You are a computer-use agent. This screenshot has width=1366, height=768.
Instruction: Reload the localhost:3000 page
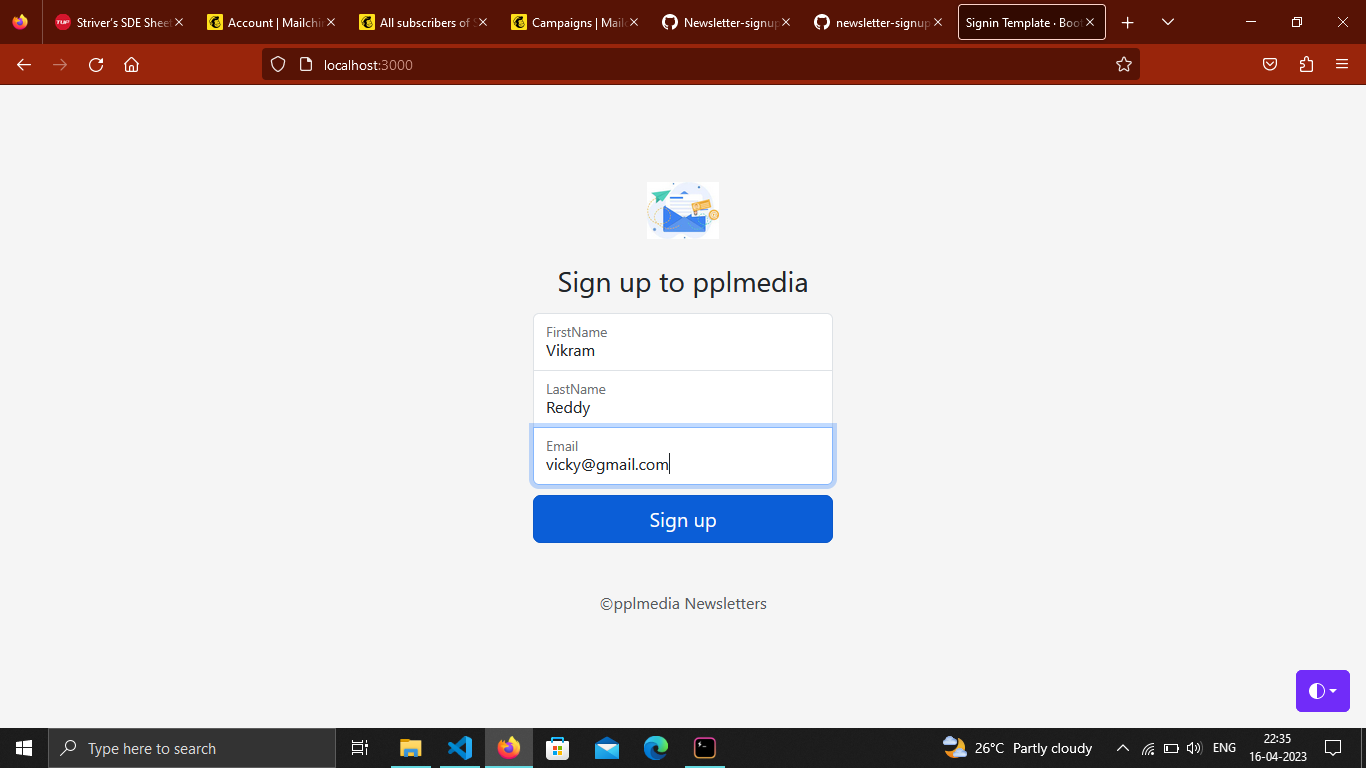pos(95,64)
